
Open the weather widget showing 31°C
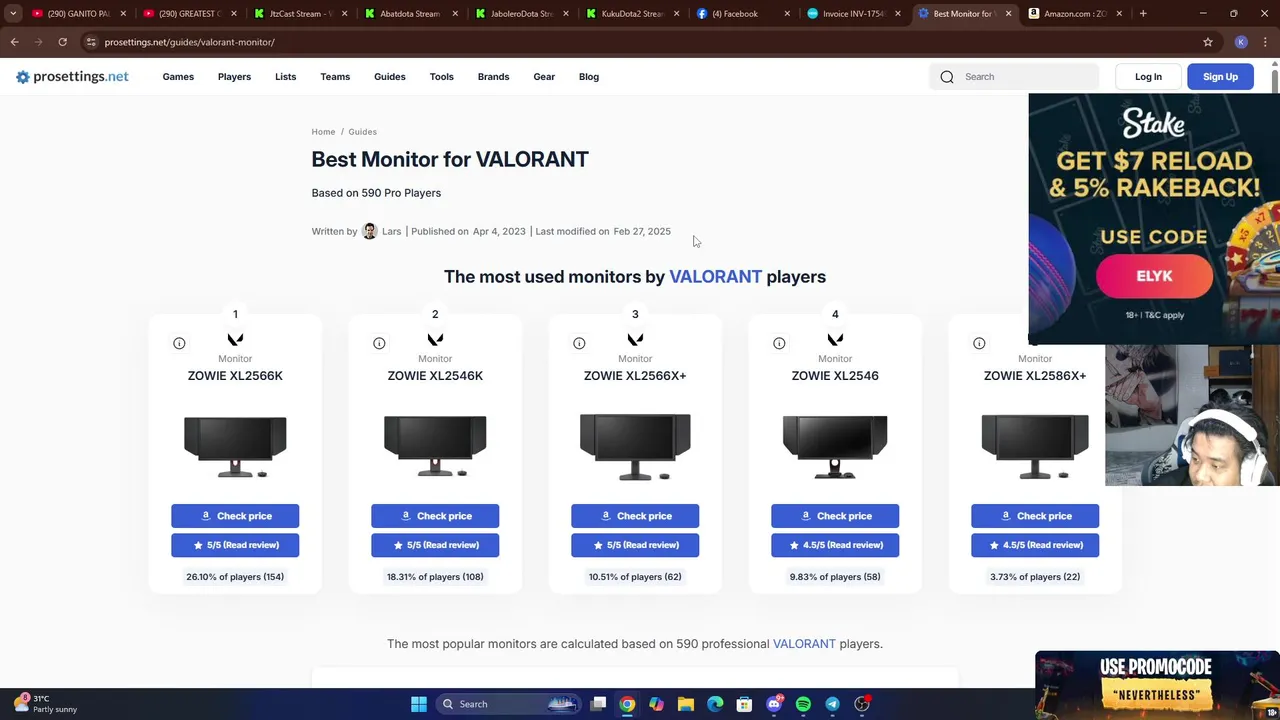tap(45, 704)
